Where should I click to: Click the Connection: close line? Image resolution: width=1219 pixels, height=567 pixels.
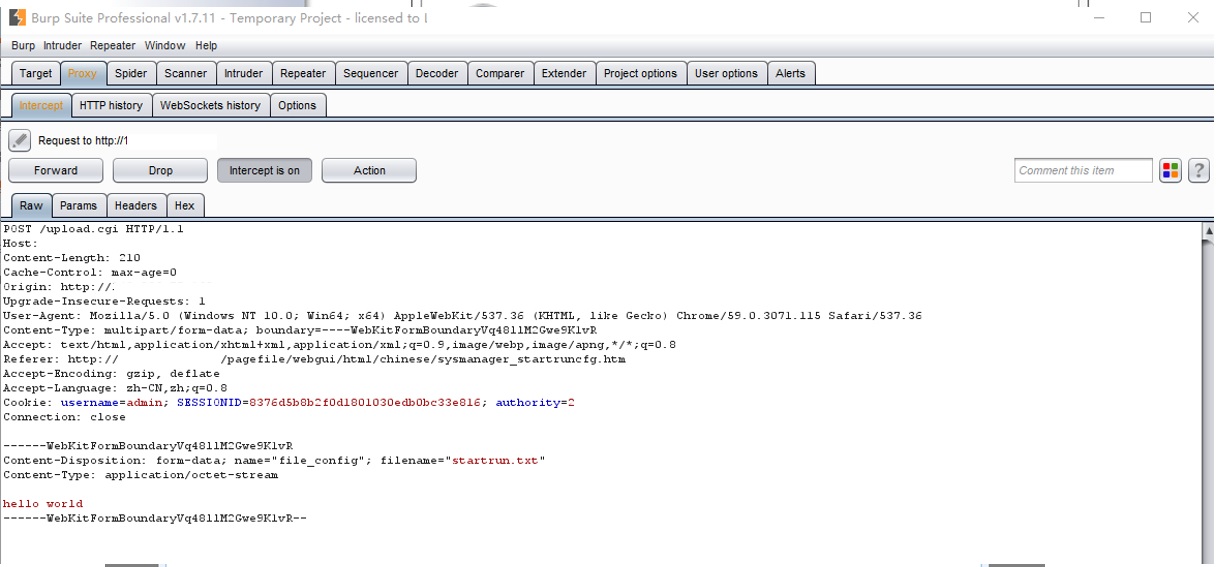(64, 417)
